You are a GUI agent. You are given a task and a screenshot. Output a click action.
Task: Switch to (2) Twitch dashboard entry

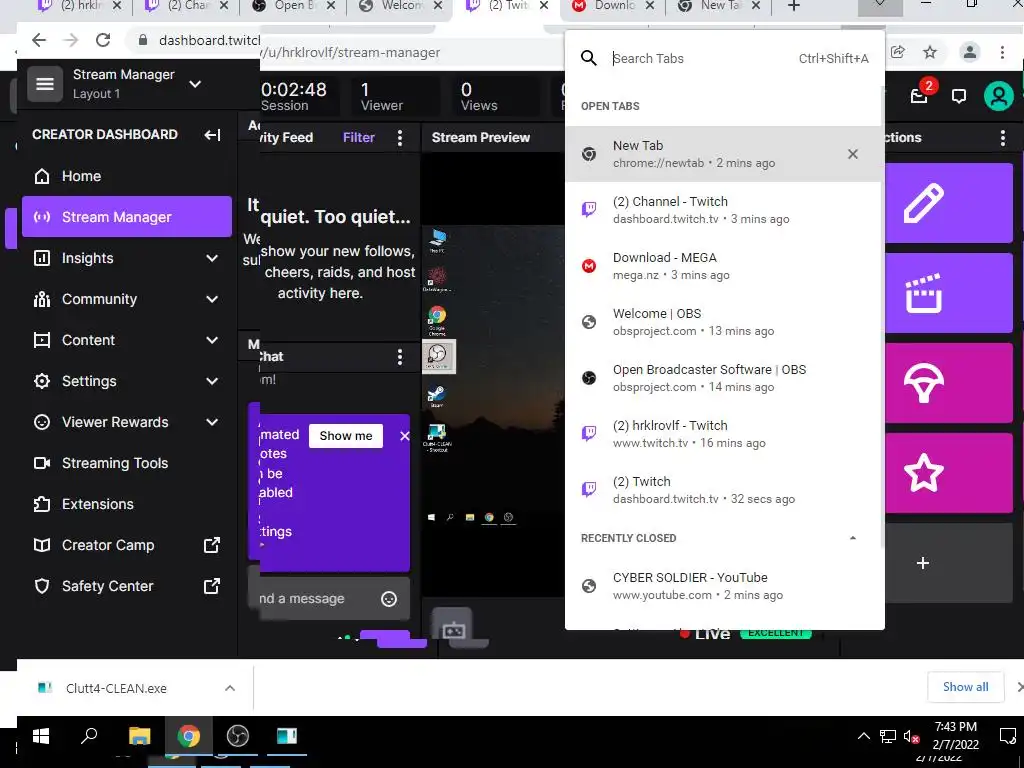724,490
